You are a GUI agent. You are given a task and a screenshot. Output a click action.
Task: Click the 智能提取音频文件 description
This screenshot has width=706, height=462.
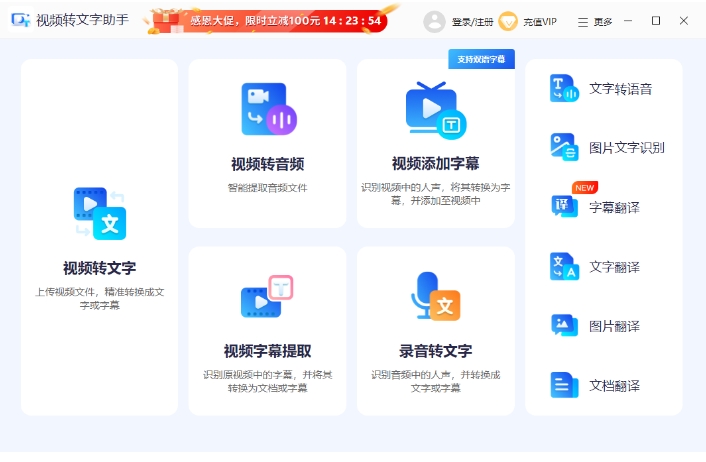point(267,188)
